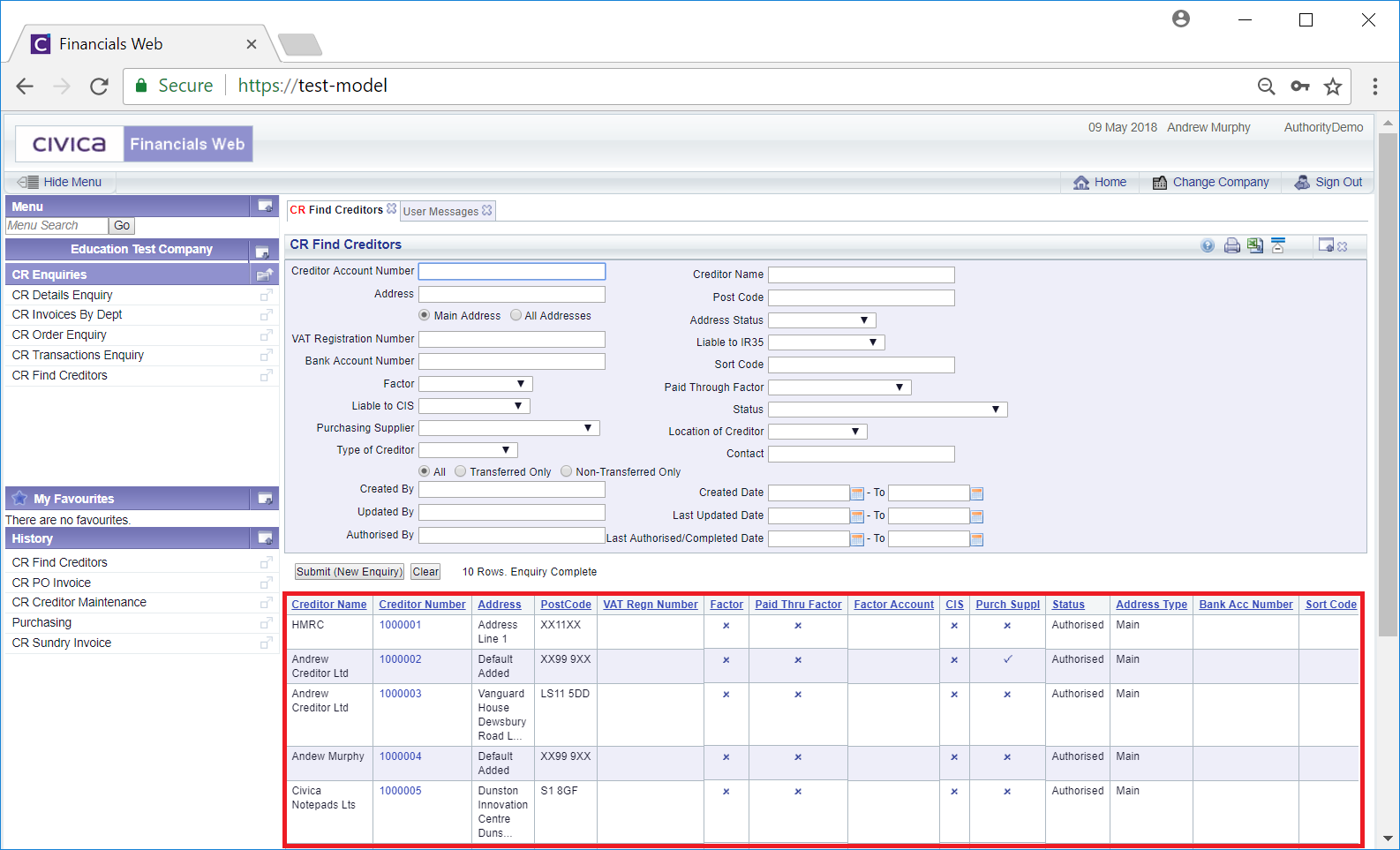Close the CR Find Creditors tab
This screenshot has width=1400, height=850.
coord(392,209)
